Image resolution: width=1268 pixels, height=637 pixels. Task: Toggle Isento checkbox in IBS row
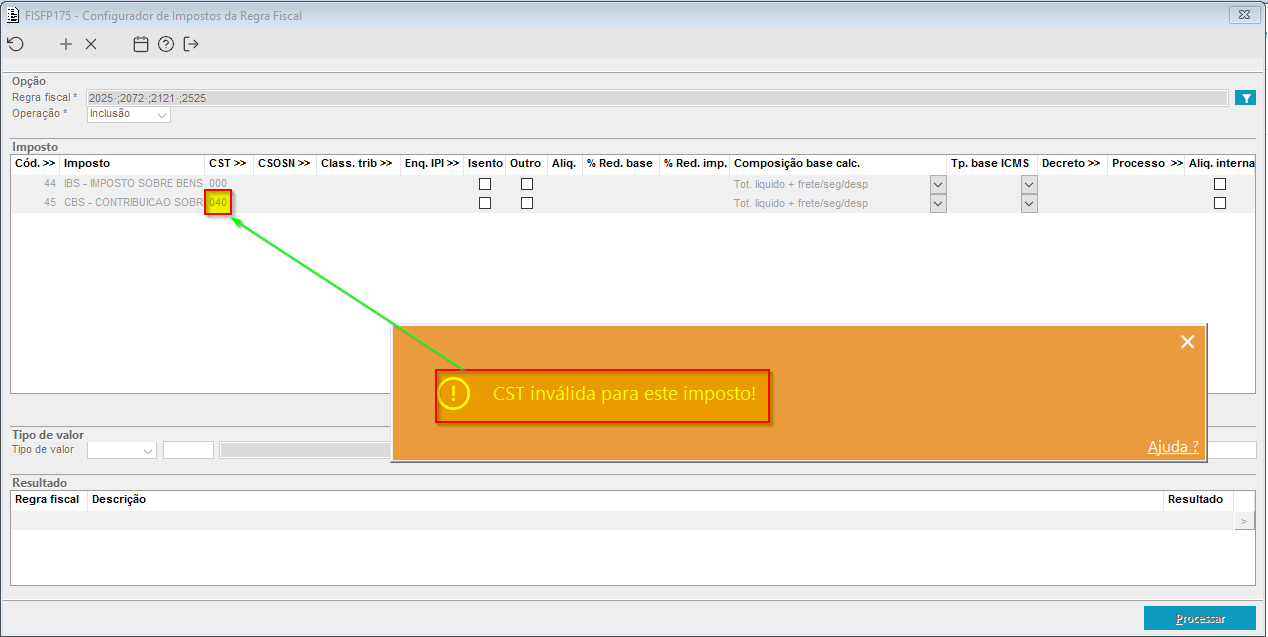point(485,184)
